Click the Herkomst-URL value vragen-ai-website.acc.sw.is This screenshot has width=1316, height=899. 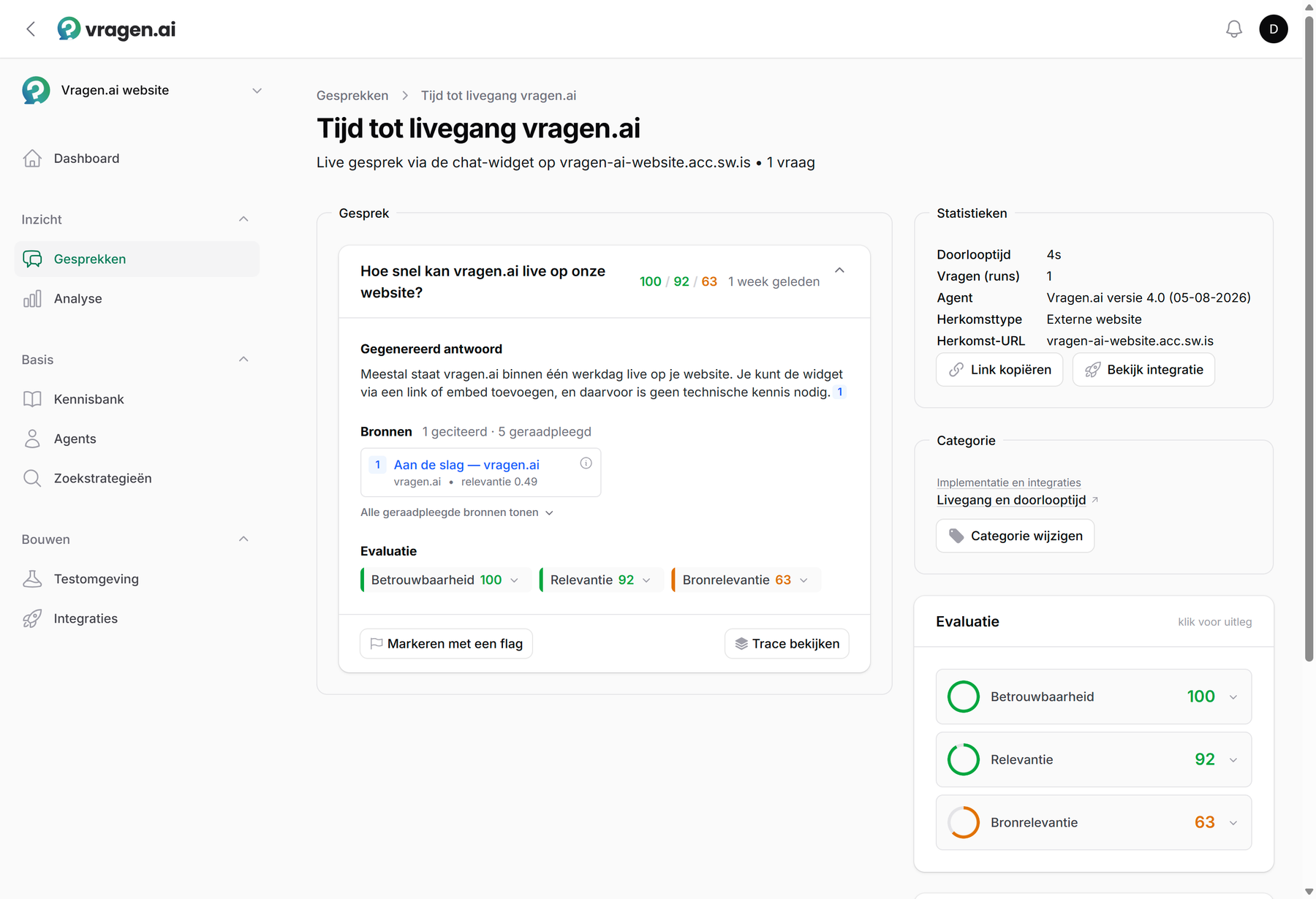[x=1130, y=341]
